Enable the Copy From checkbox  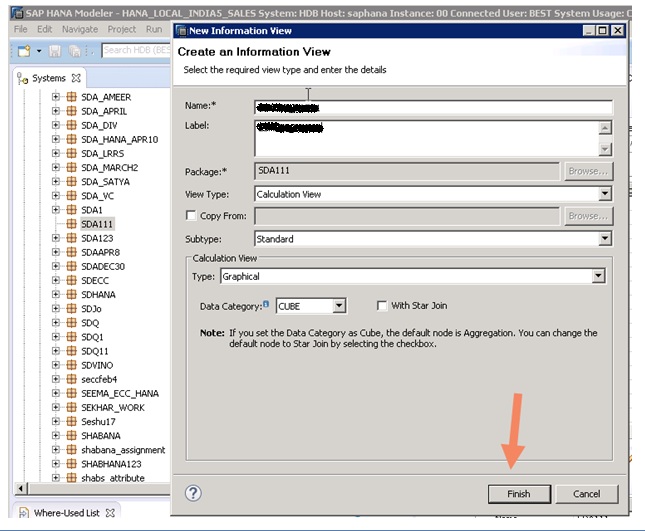tap(191, 216)
